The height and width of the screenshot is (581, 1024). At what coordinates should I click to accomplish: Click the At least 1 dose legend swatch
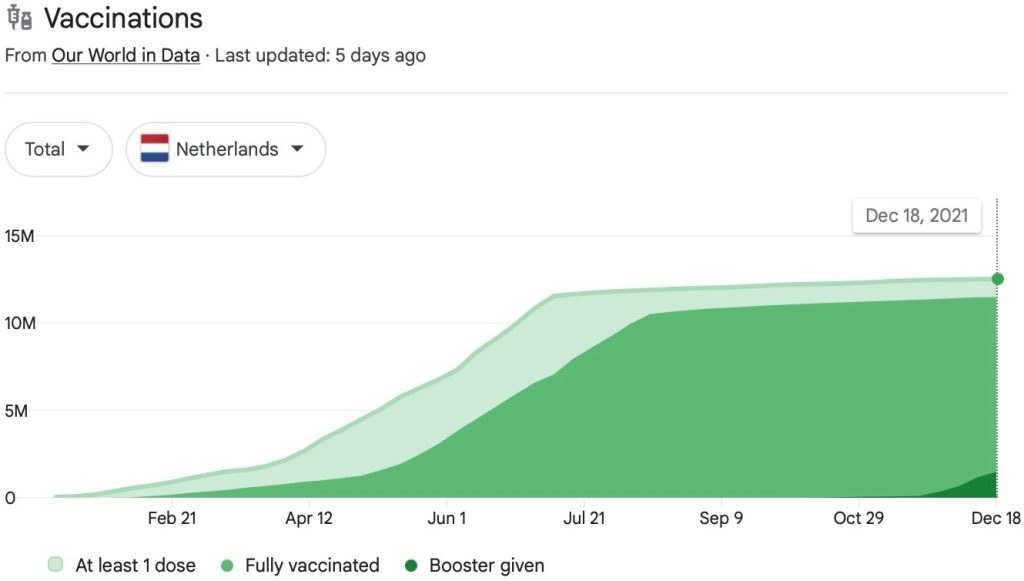[x=56, y=565]
